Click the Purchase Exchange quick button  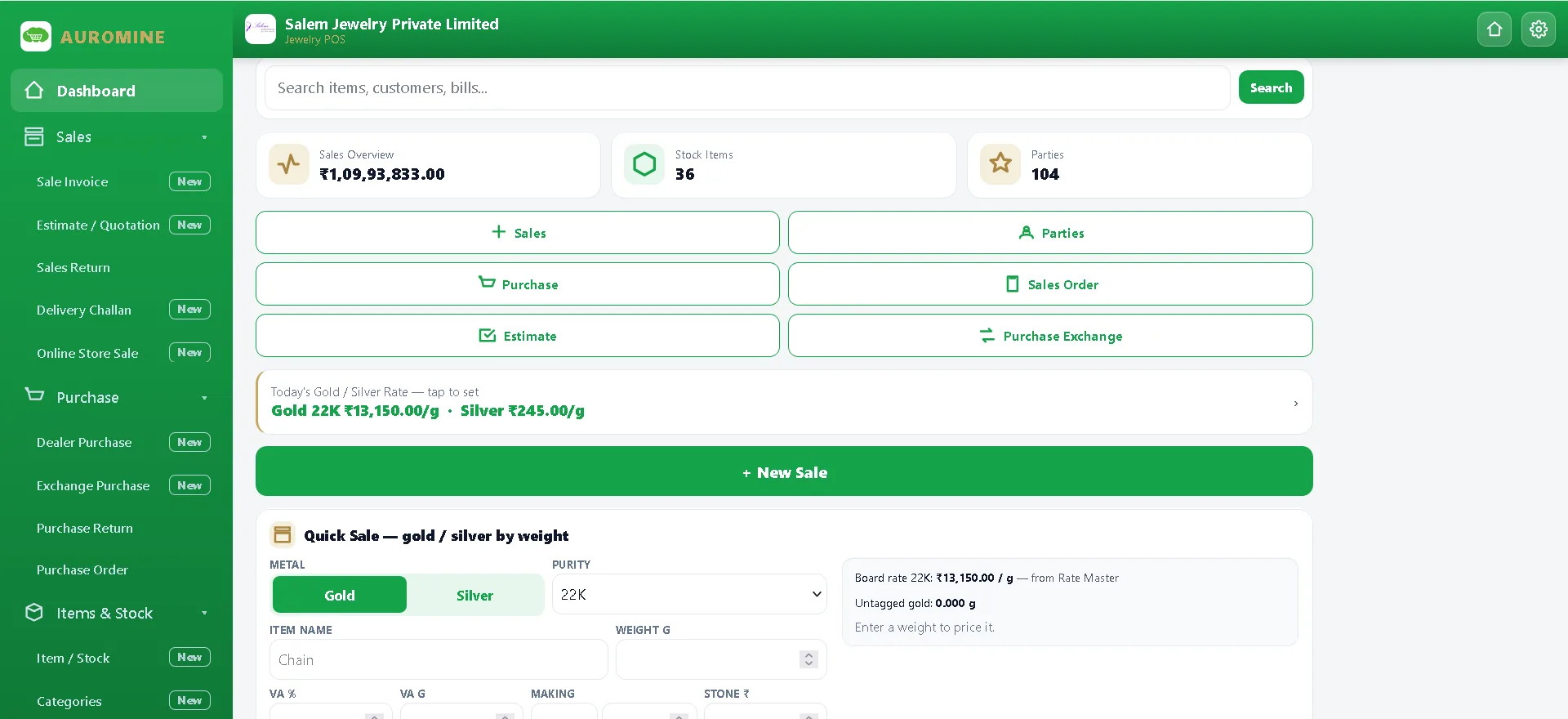pos(1050,336)
